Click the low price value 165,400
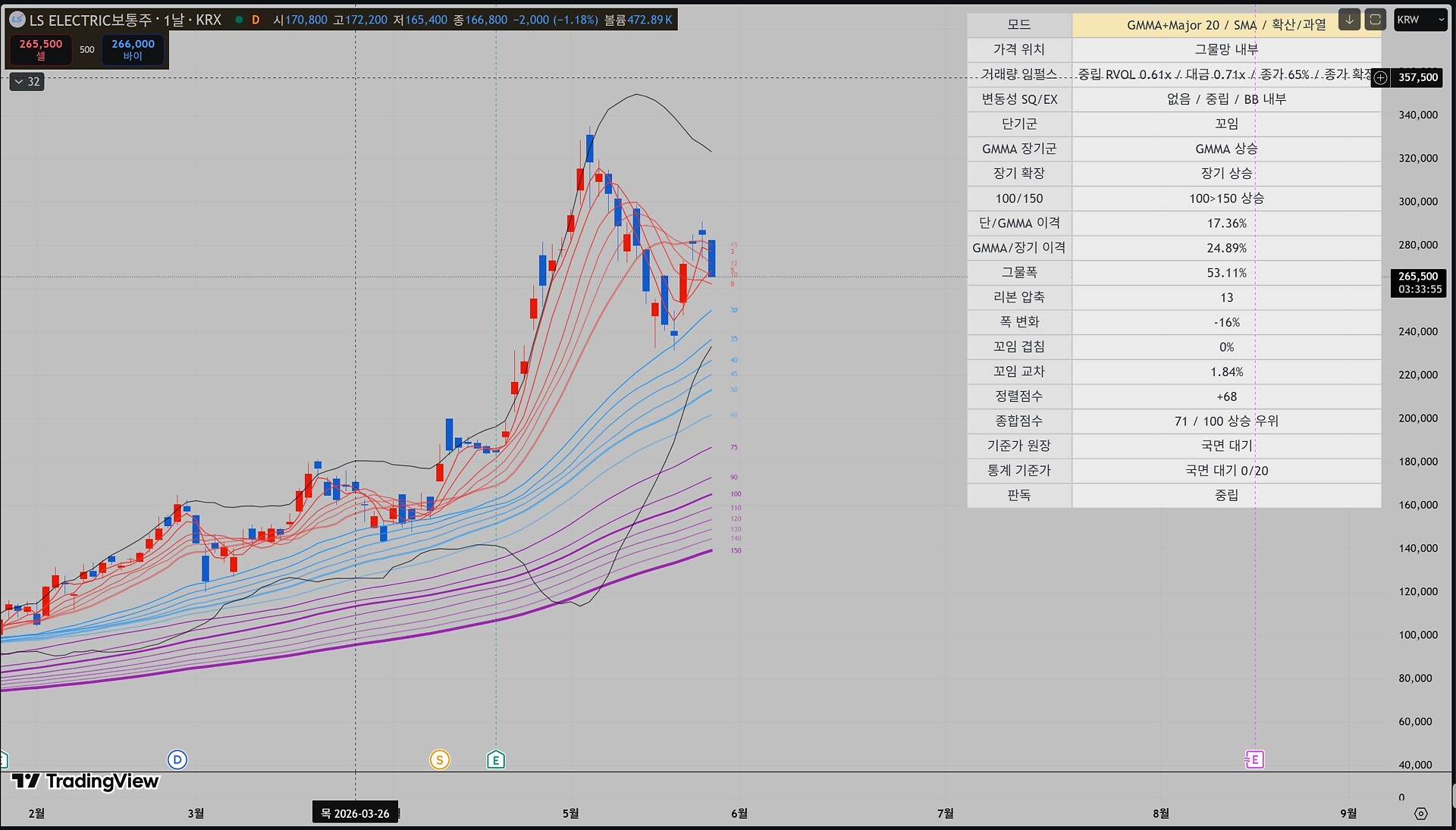Image resolution: width=1456 pixels, height=830 pixels. click(x=426, y=20)
